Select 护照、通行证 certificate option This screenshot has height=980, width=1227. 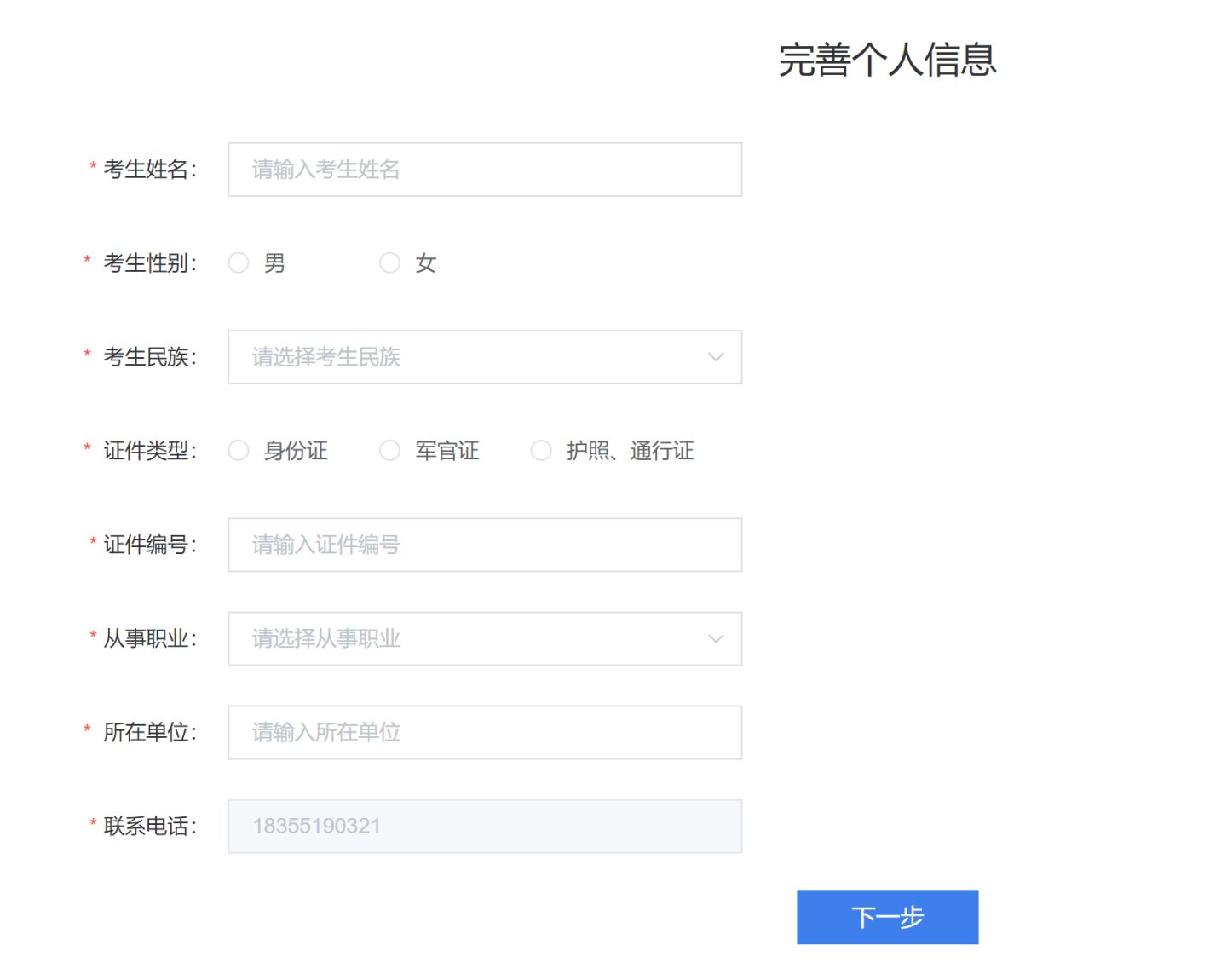click(x=542, y=450)
